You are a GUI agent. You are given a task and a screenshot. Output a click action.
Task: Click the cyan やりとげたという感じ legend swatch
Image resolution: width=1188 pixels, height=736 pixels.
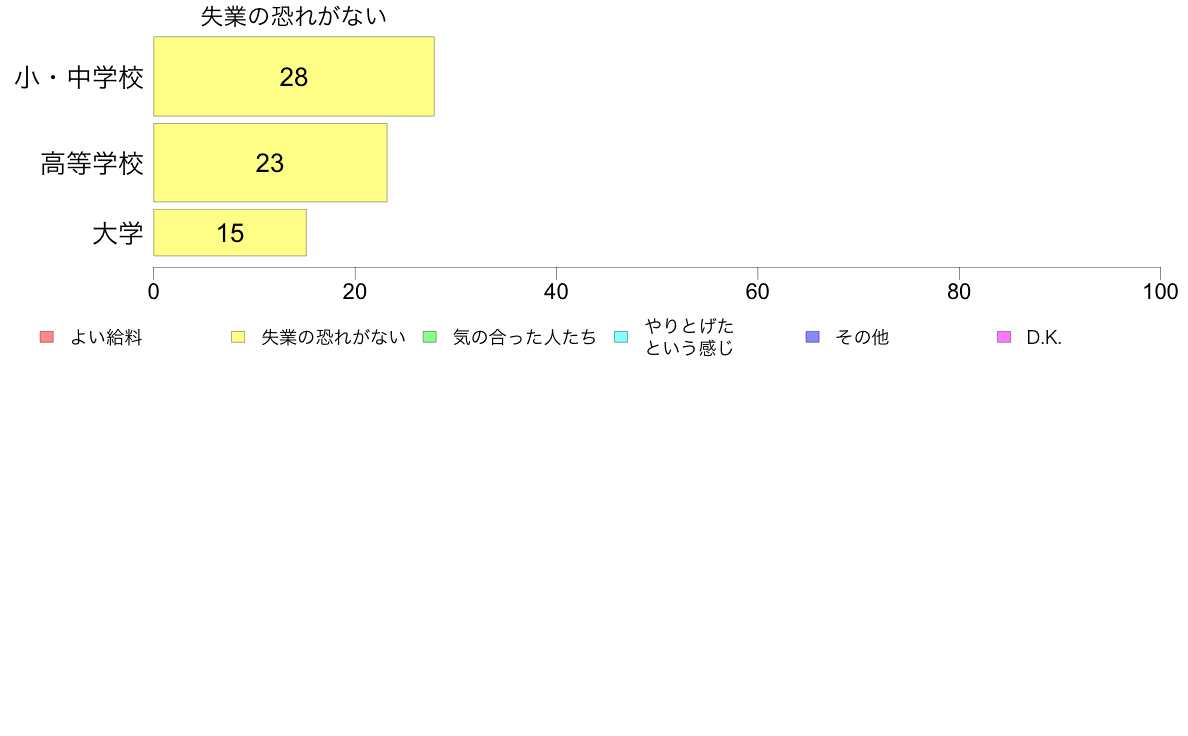[621, 337]
